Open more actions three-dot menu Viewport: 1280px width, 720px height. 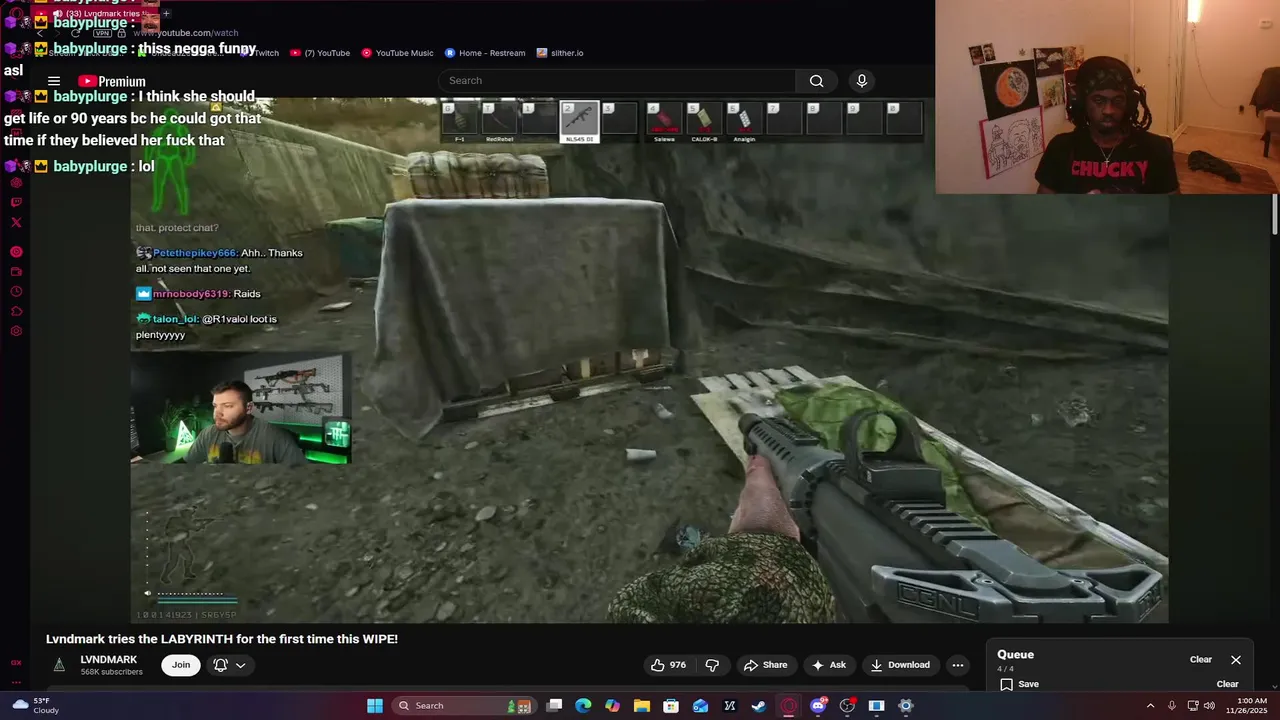click(957, 665)
